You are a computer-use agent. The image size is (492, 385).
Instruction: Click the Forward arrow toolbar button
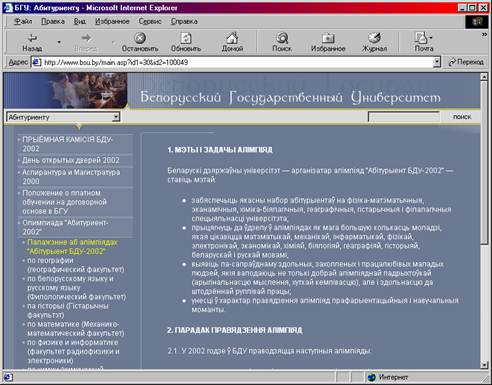tap(86, 42)
